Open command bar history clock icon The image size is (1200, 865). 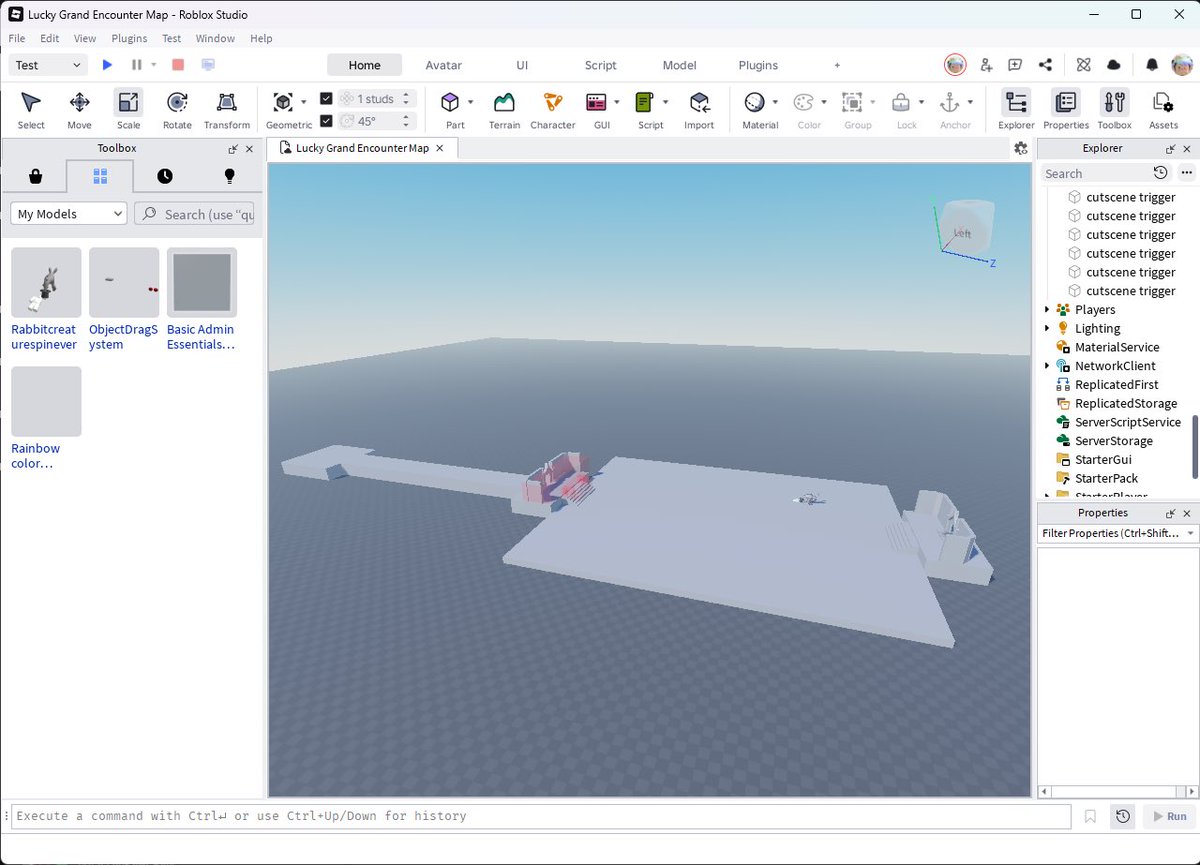1123,816
